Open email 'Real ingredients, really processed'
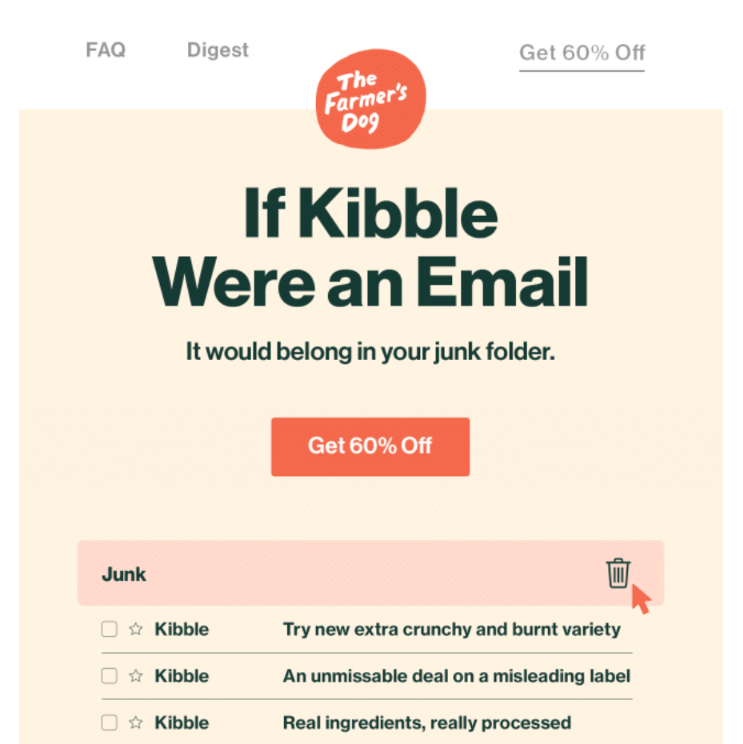Screen dimensions: 743x744 [426, 723]
